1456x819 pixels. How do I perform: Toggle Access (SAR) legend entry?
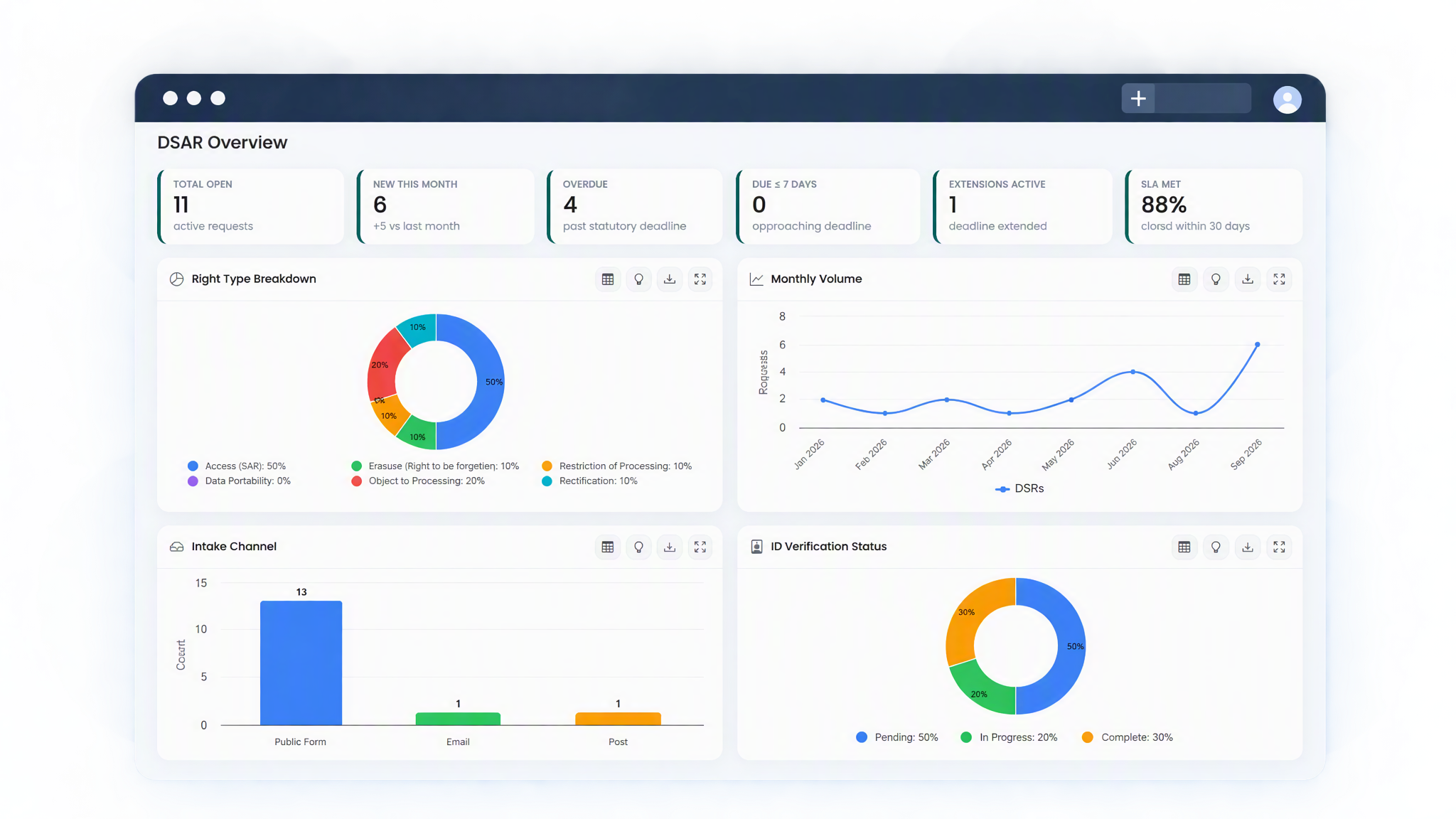pos(237,466)
